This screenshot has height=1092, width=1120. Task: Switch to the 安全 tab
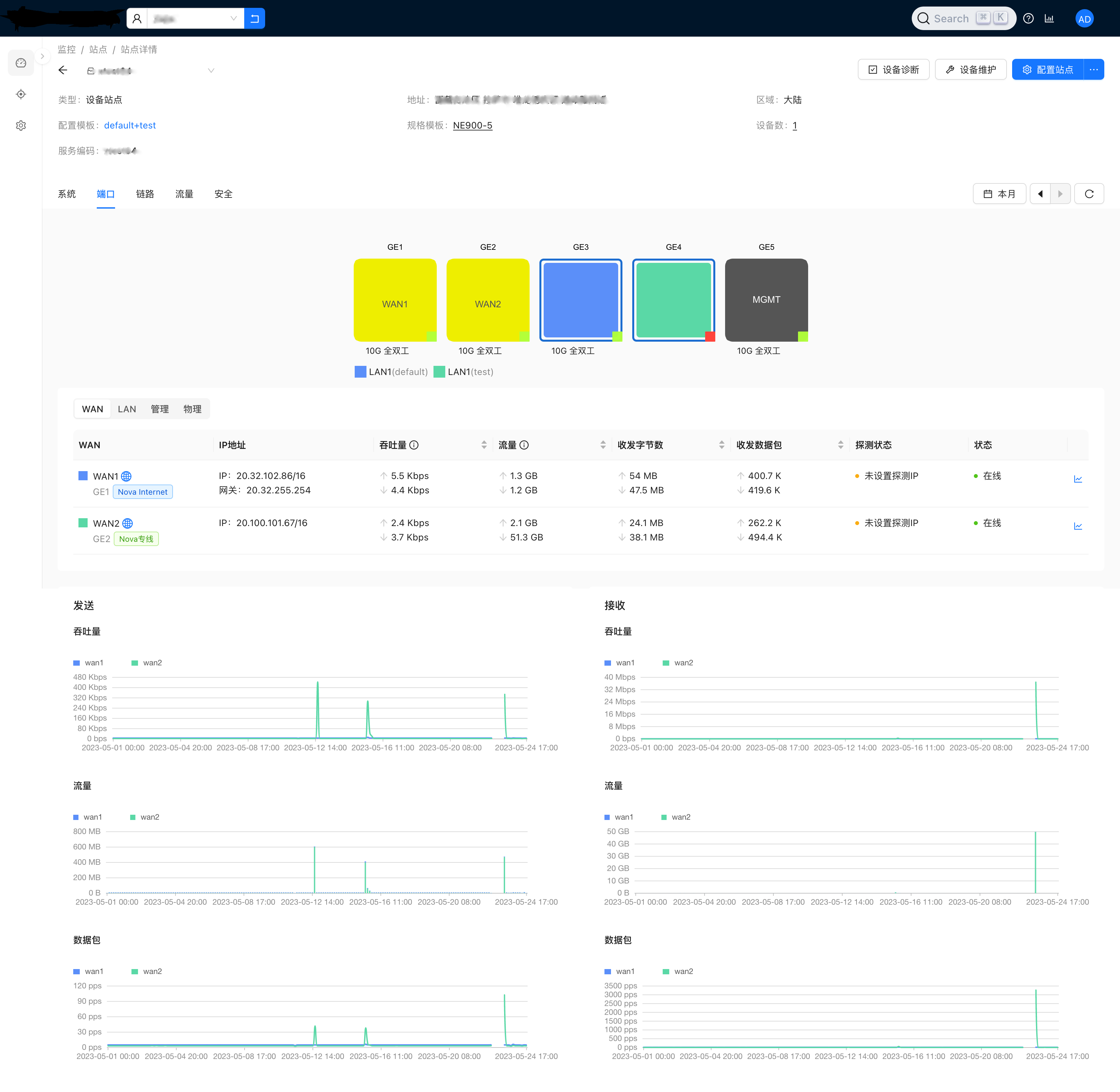click(224, 194)
